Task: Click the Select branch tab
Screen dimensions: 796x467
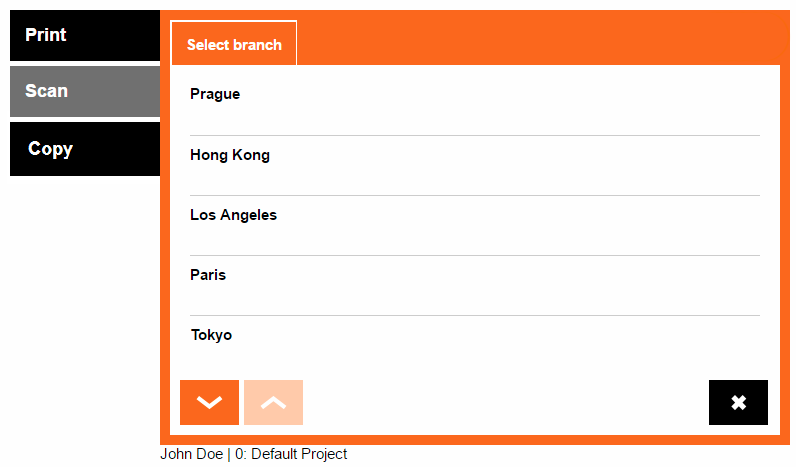Action: [234, 44]
